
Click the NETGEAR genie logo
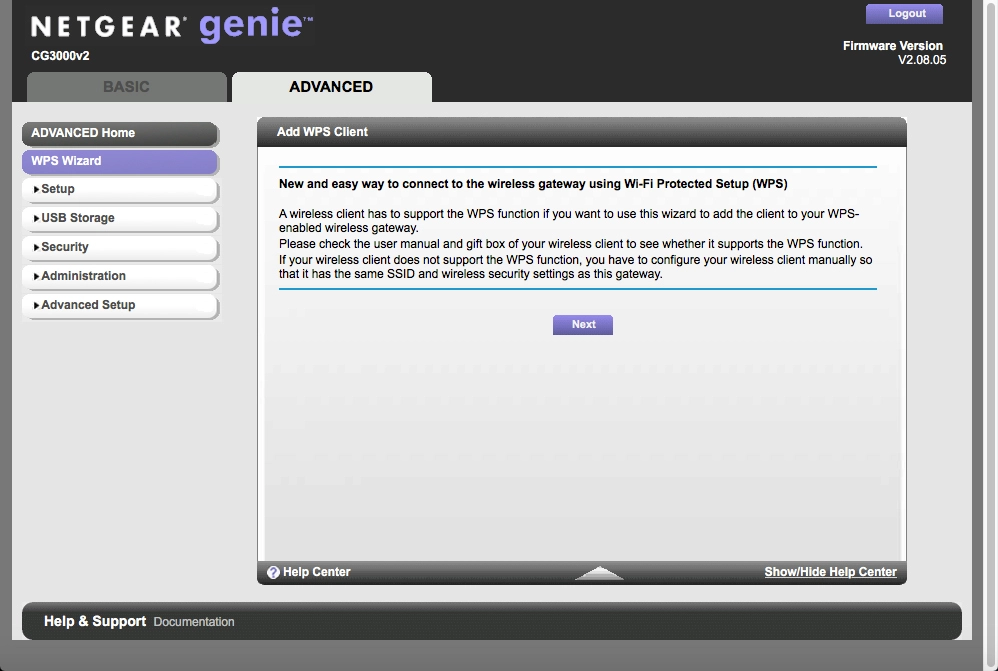tap(172, 25)
